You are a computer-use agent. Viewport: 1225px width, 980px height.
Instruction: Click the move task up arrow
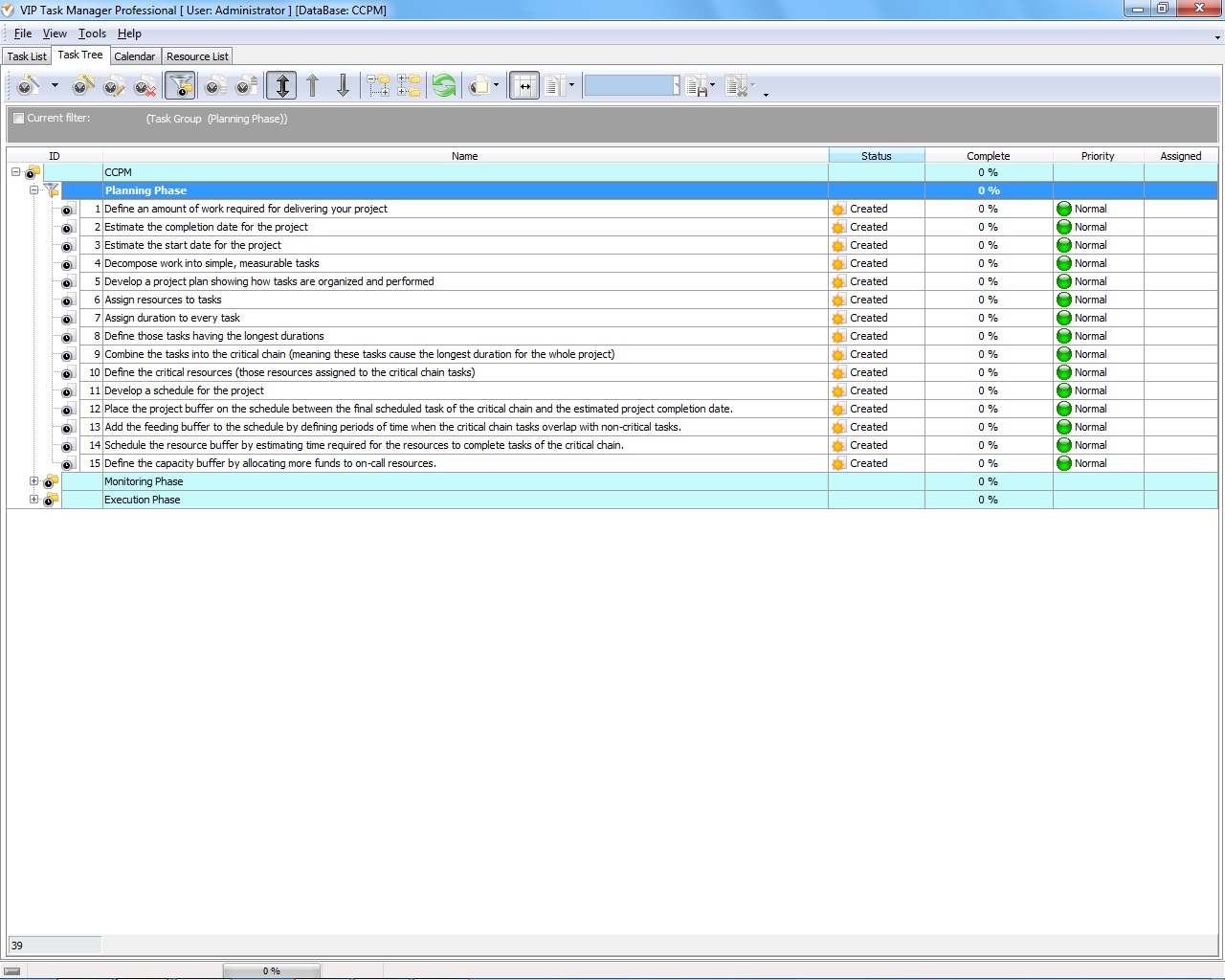point(313,87)
